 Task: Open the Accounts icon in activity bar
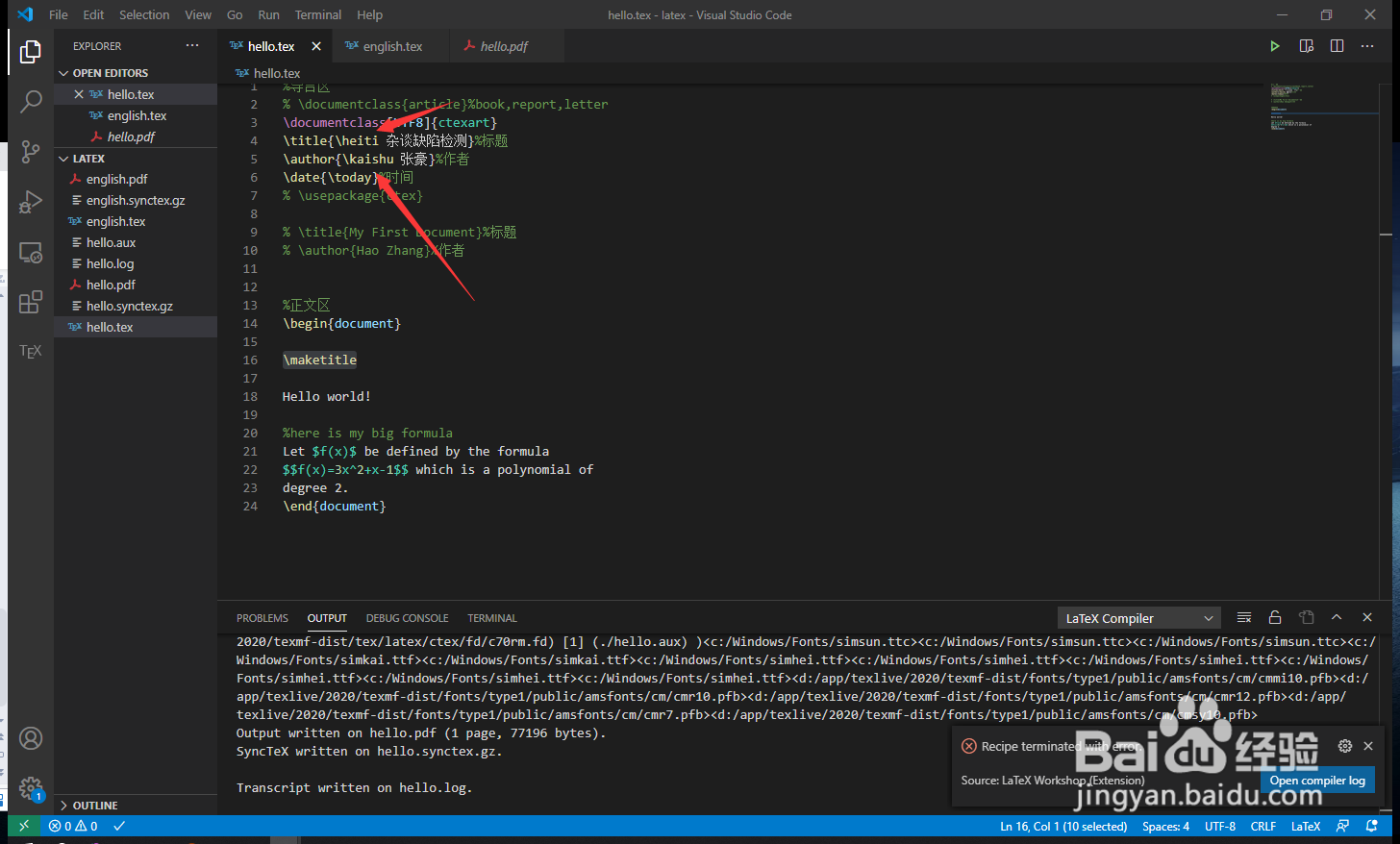(x=31, y=738)
